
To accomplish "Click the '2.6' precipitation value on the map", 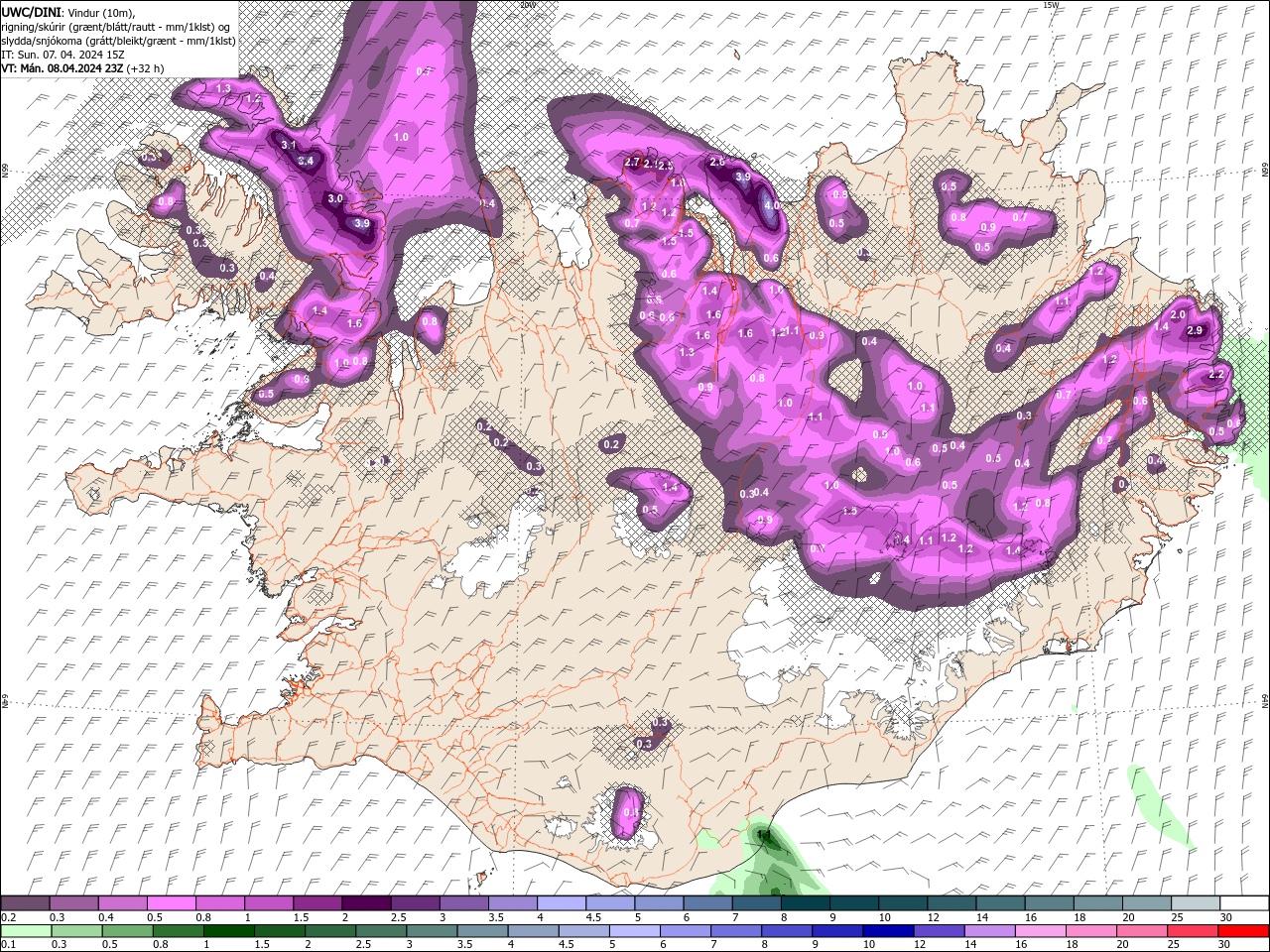I will pyautogui.click(x=717, y=162).
